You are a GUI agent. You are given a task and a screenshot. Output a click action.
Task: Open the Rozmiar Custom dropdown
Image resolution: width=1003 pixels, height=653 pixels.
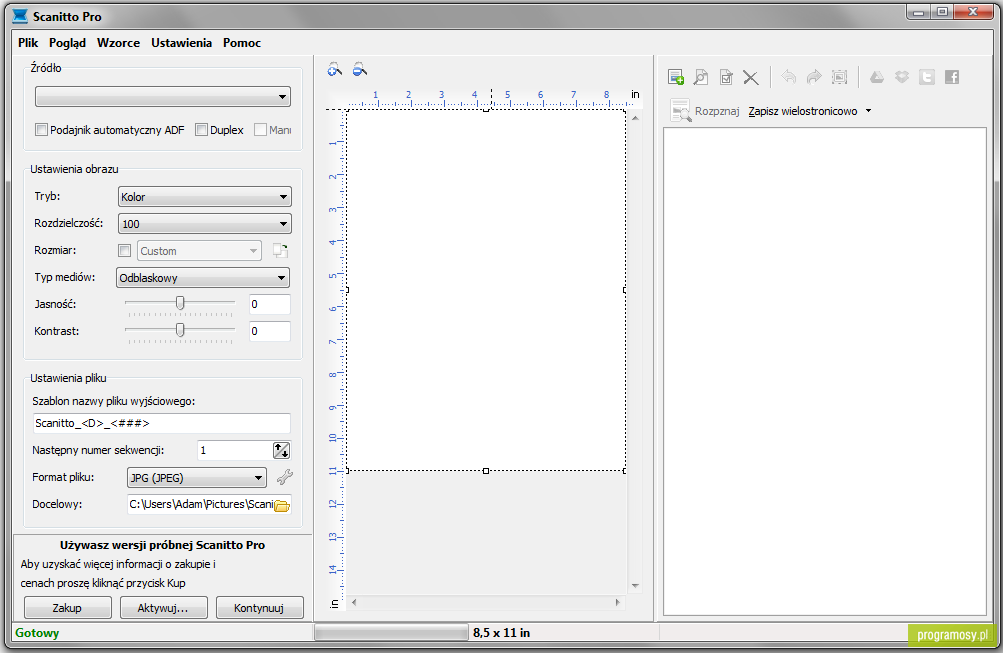click(200, 251)
